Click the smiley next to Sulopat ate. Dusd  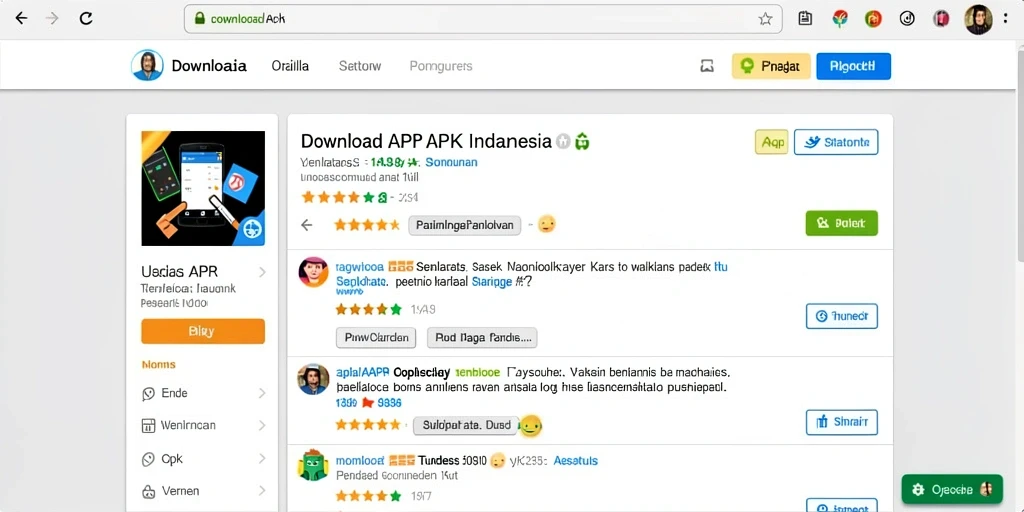[x=531, y=426]
